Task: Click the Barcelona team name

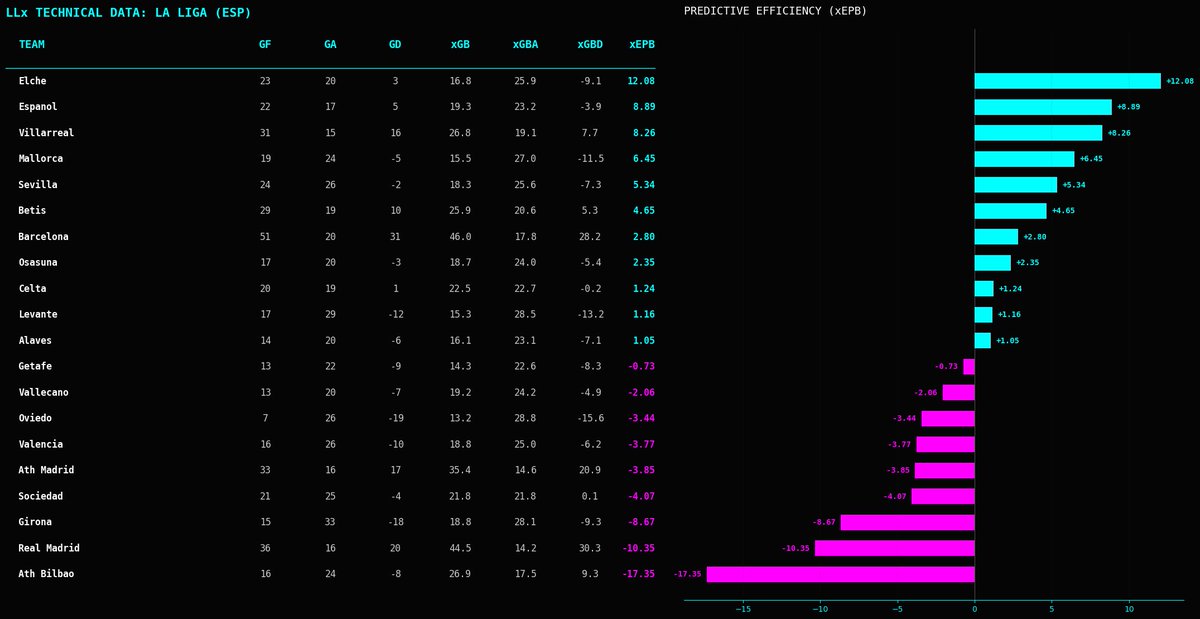Action: coord(43,237)
